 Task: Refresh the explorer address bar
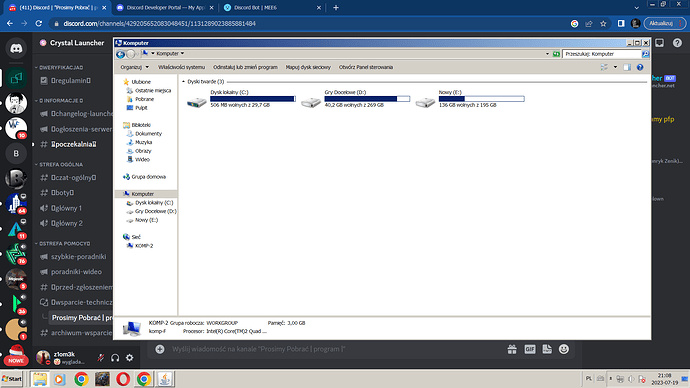556,54
